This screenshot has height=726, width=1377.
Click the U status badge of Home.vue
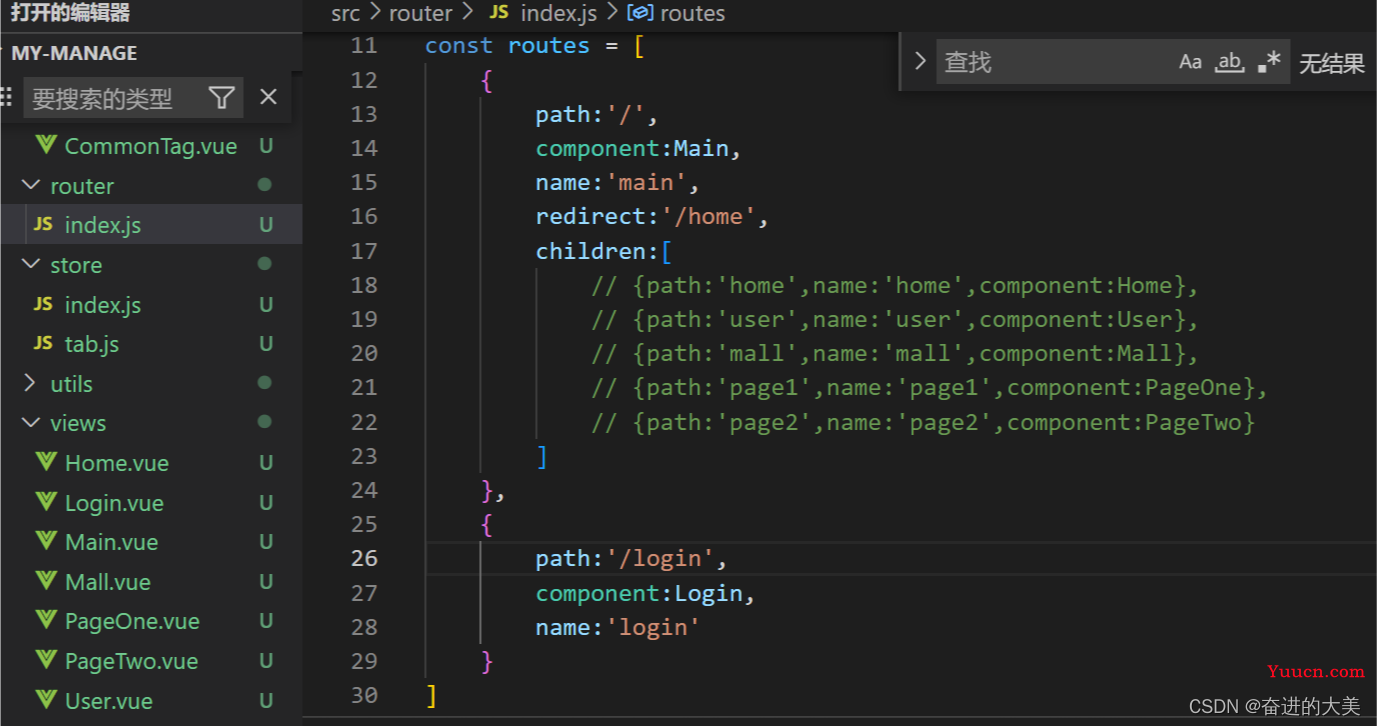pos(266,463)
